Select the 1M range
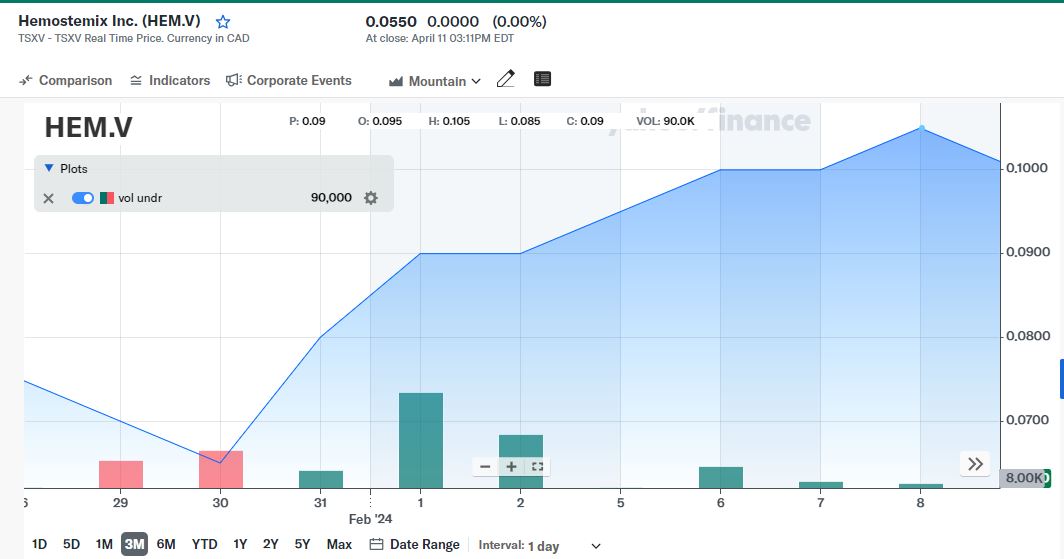The height and width of the screenshot is (559, 1064). (104, 544)
